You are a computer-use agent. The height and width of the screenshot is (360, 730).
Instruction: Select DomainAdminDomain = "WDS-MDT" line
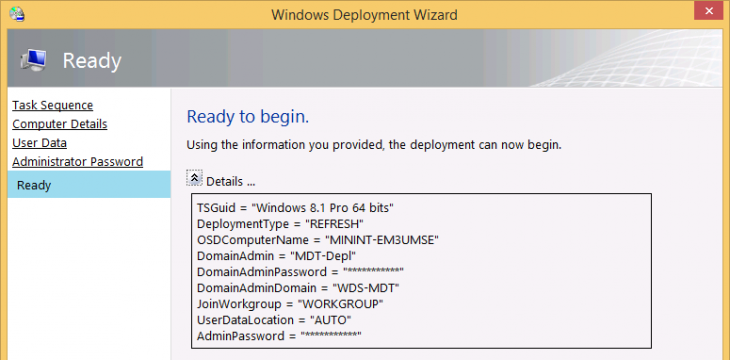click(x=298, y=288)
